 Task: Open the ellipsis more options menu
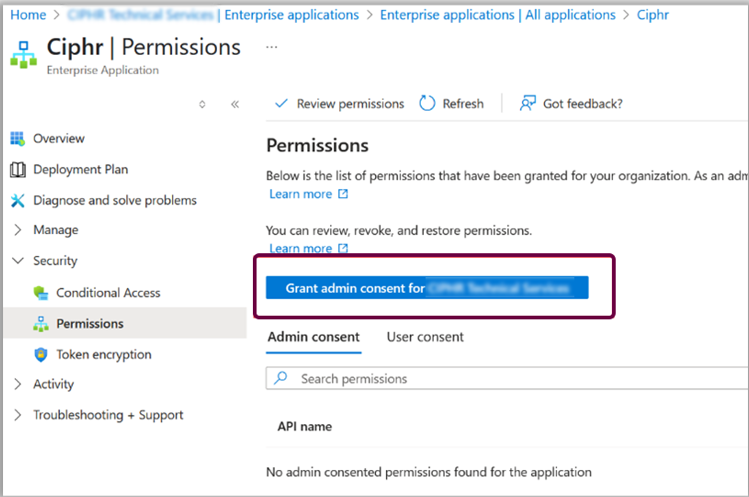[x=271, y=47]
